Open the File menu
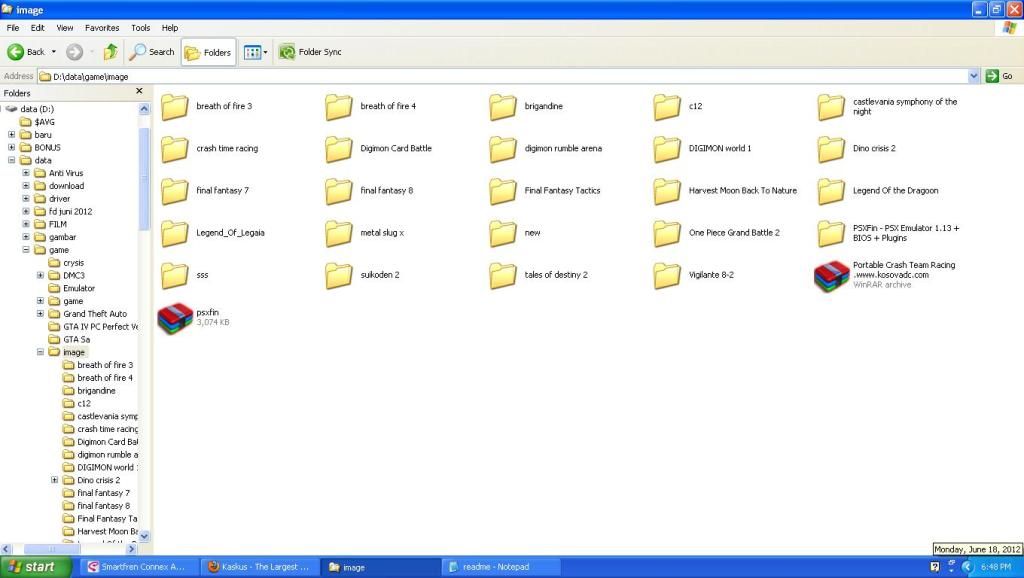 pyautogui.click(x=13, y=27)
